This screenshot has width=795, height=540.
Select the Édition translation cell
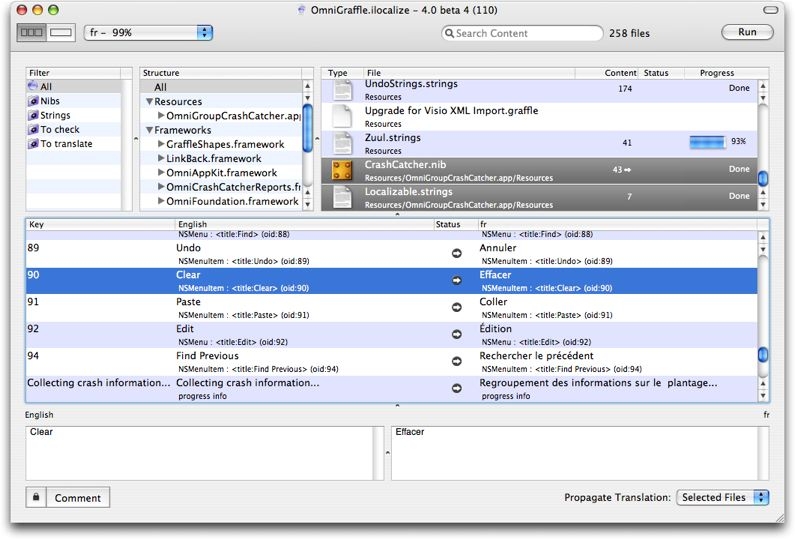pos(618,335)
